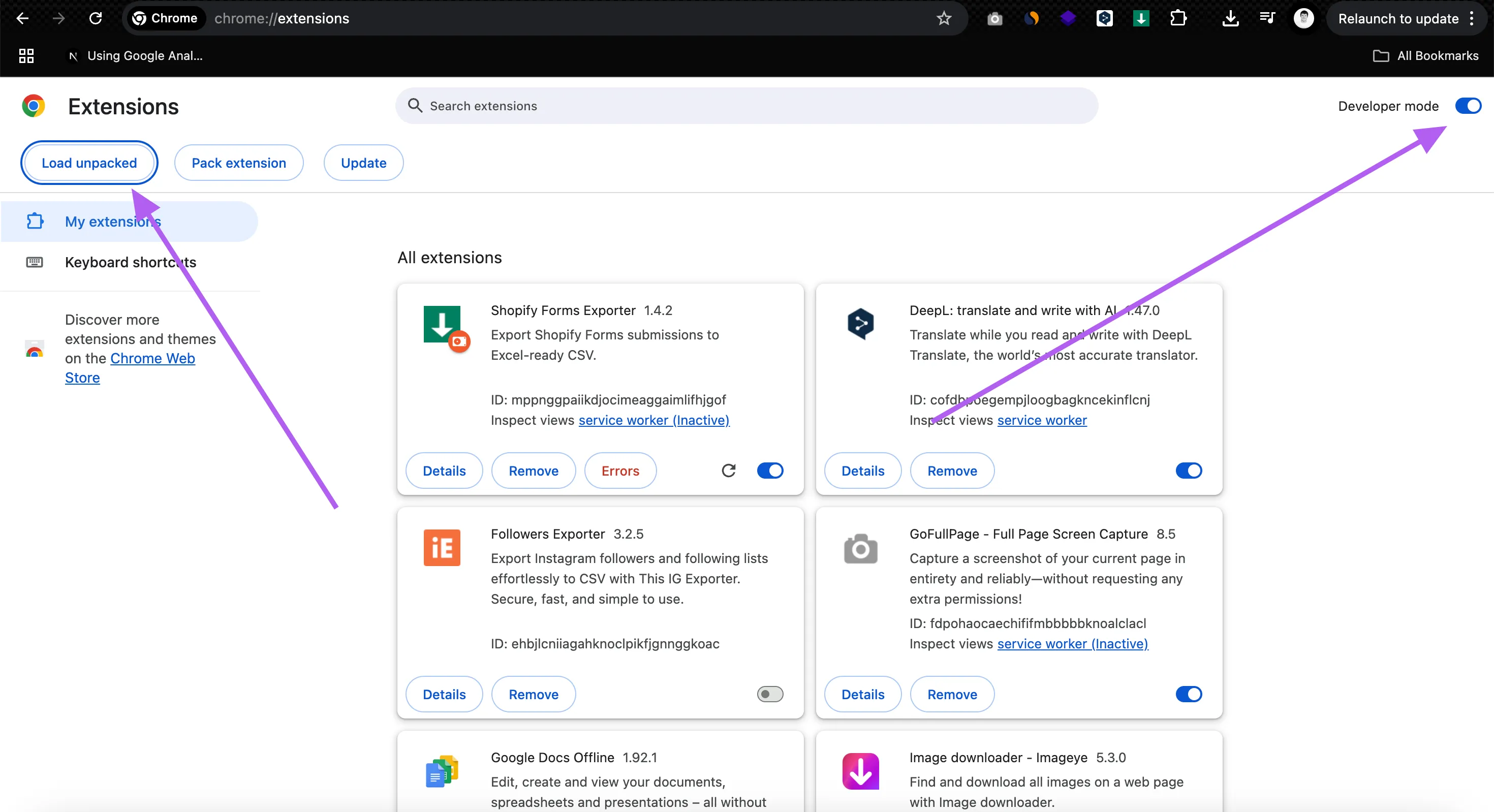Open the apps grid in bookmarks bar

tap(26, 56)
